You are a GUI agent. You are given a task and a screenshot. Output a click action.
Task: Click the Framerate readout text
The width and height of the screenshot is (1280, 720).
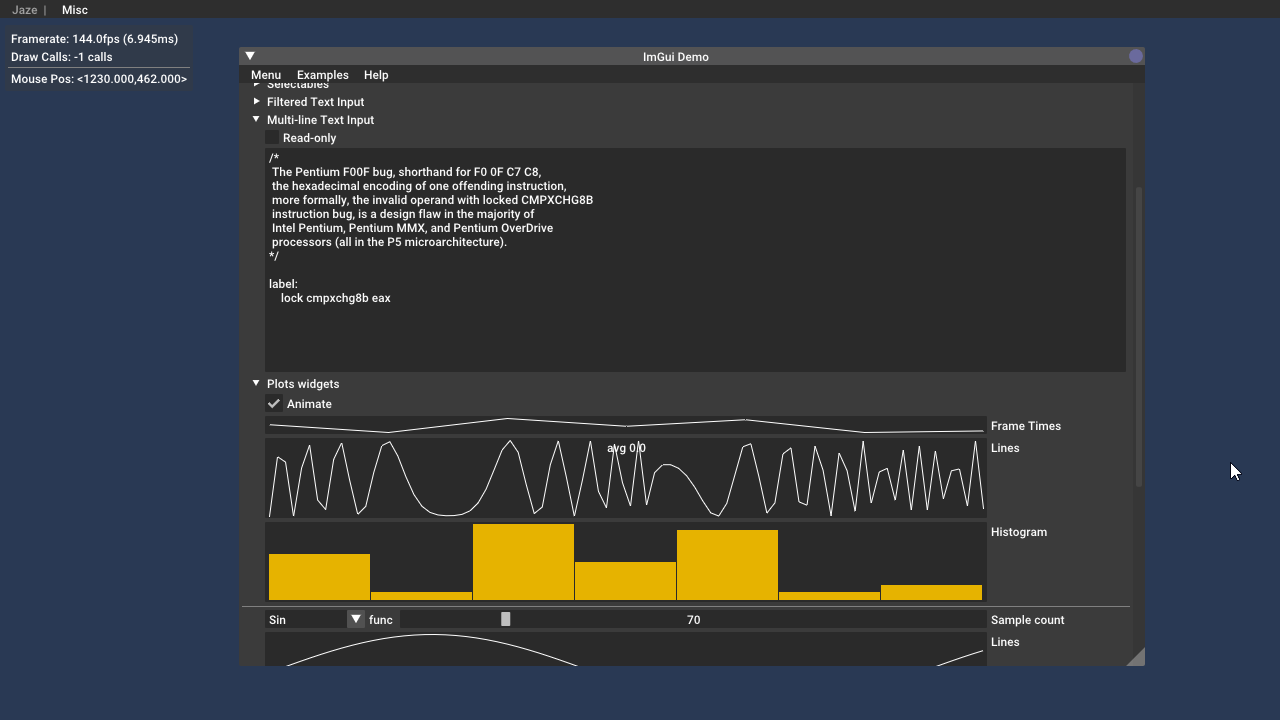click(94, 39)
